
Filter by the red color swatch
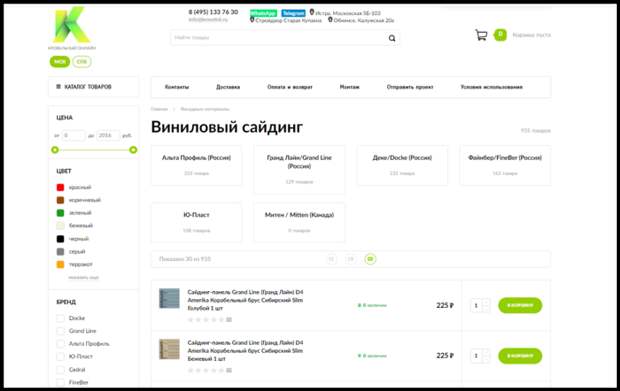click(x=60, y=187)
